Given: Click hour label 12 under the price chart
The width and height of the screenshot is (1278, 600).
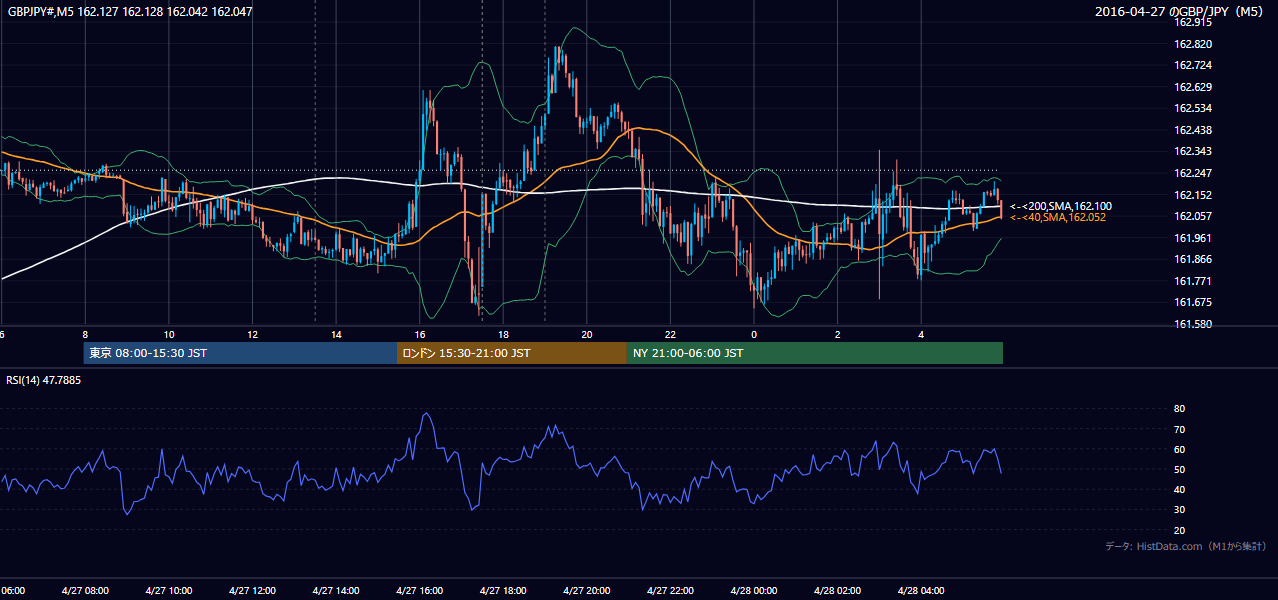Looking at the screenshot, I should [252, 334].
